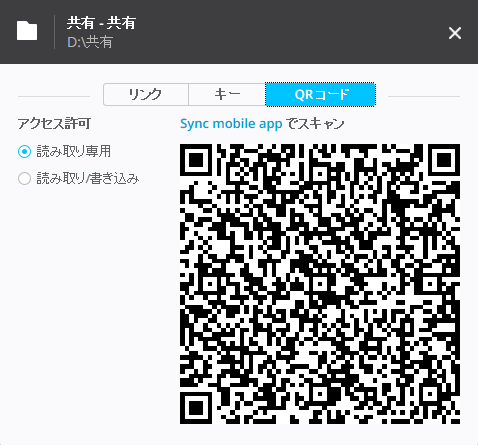Image resolution: width=478 pixels, height=445 pixels.
Task: Open the Sync mobile app link
Action: (x=231, y=124)
